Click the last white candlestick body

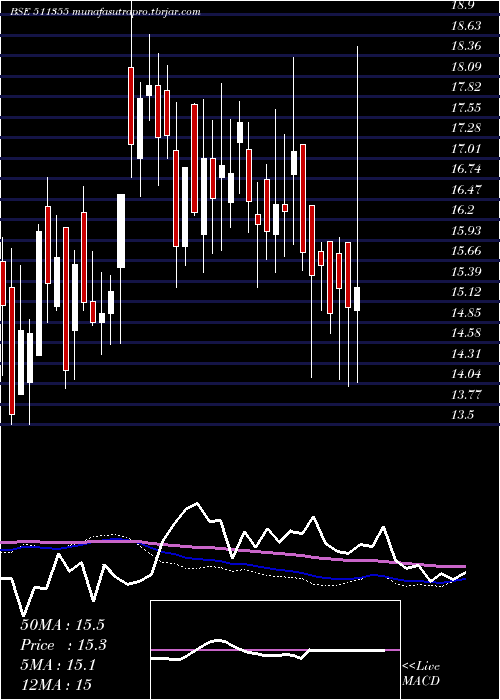click(x=357, y=299)
